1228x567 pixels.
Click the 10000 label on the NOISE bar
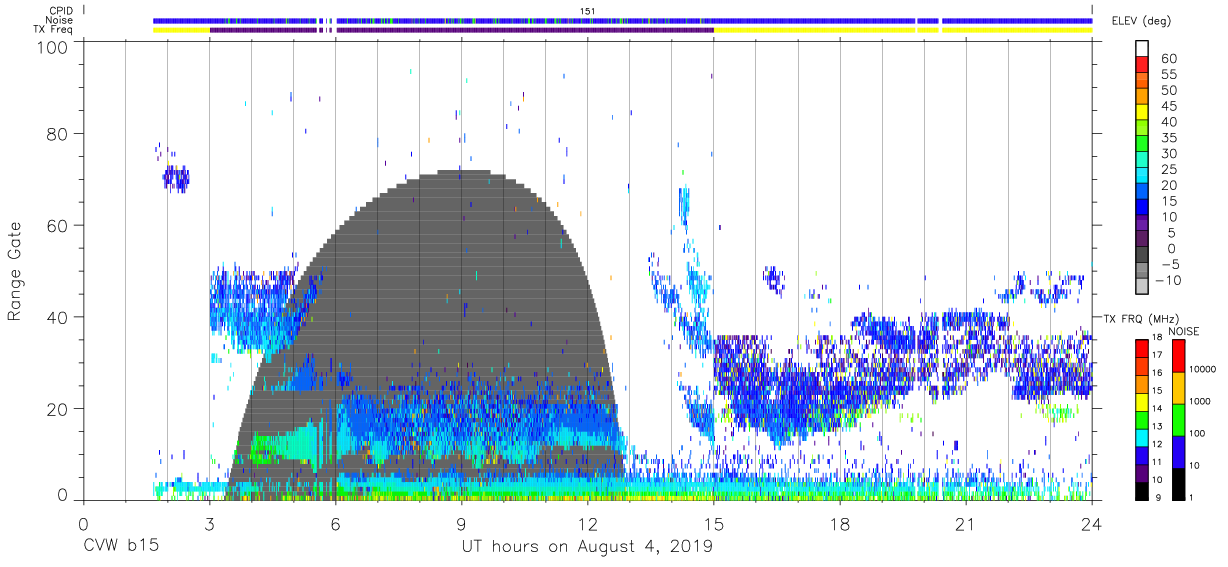pyautogui.click(x=1203, y=369)
